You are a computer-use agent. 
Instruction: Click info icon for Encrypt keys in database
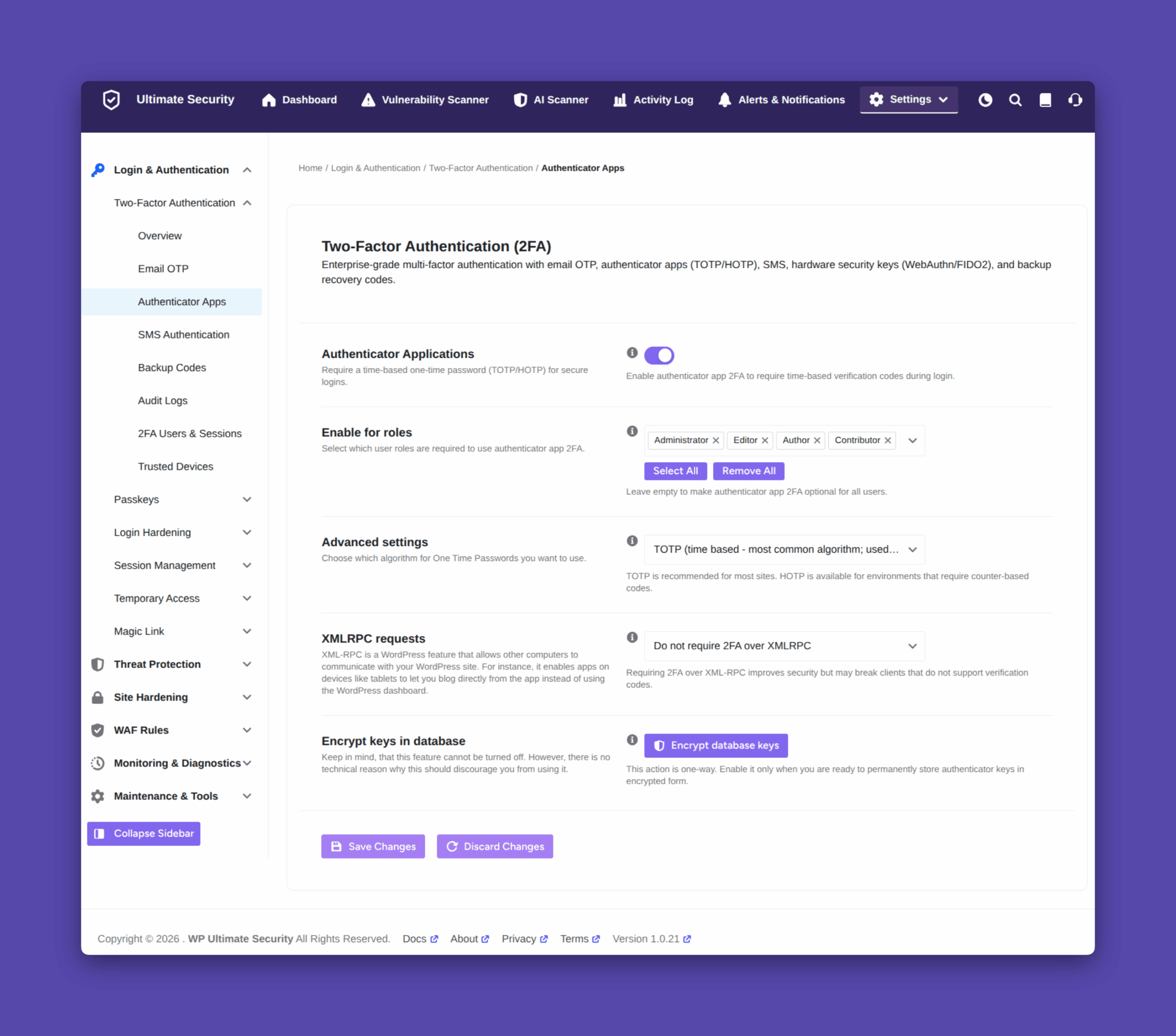pos(632,740)
